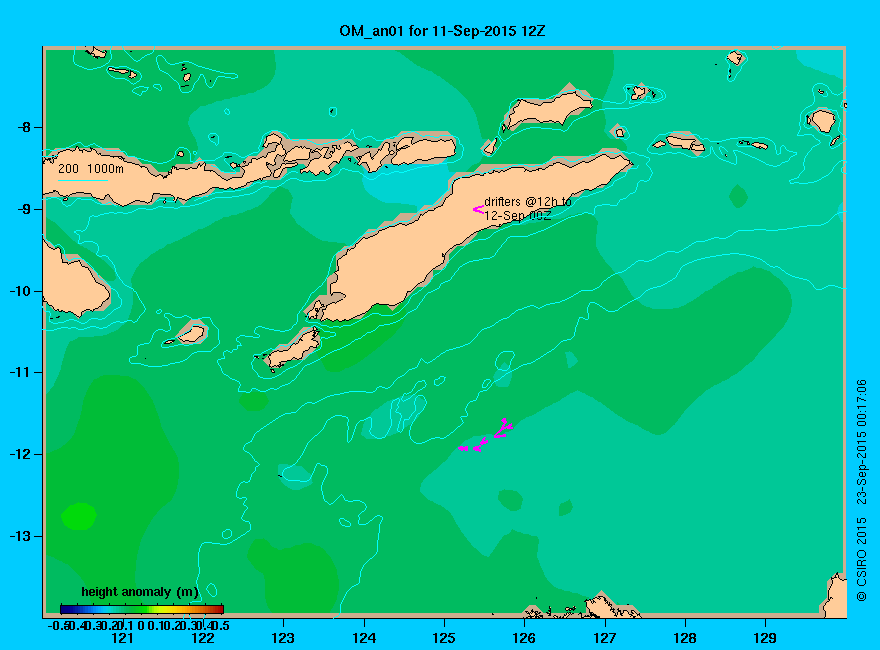Click the longitude axis label "127"
The image size is (880, 650).
pos(605,638)
